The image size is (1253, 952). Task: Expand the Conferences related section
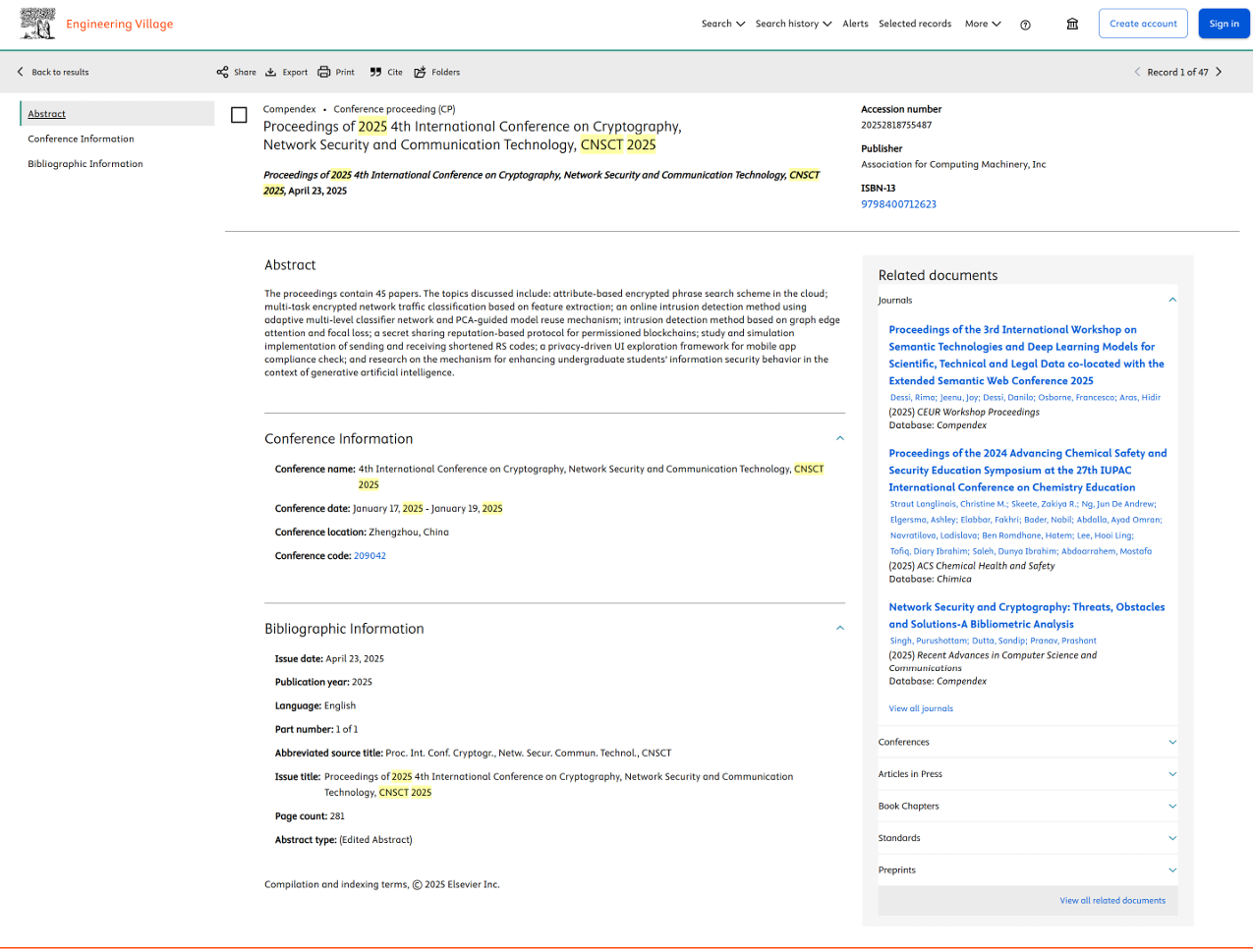[1171, 742]
